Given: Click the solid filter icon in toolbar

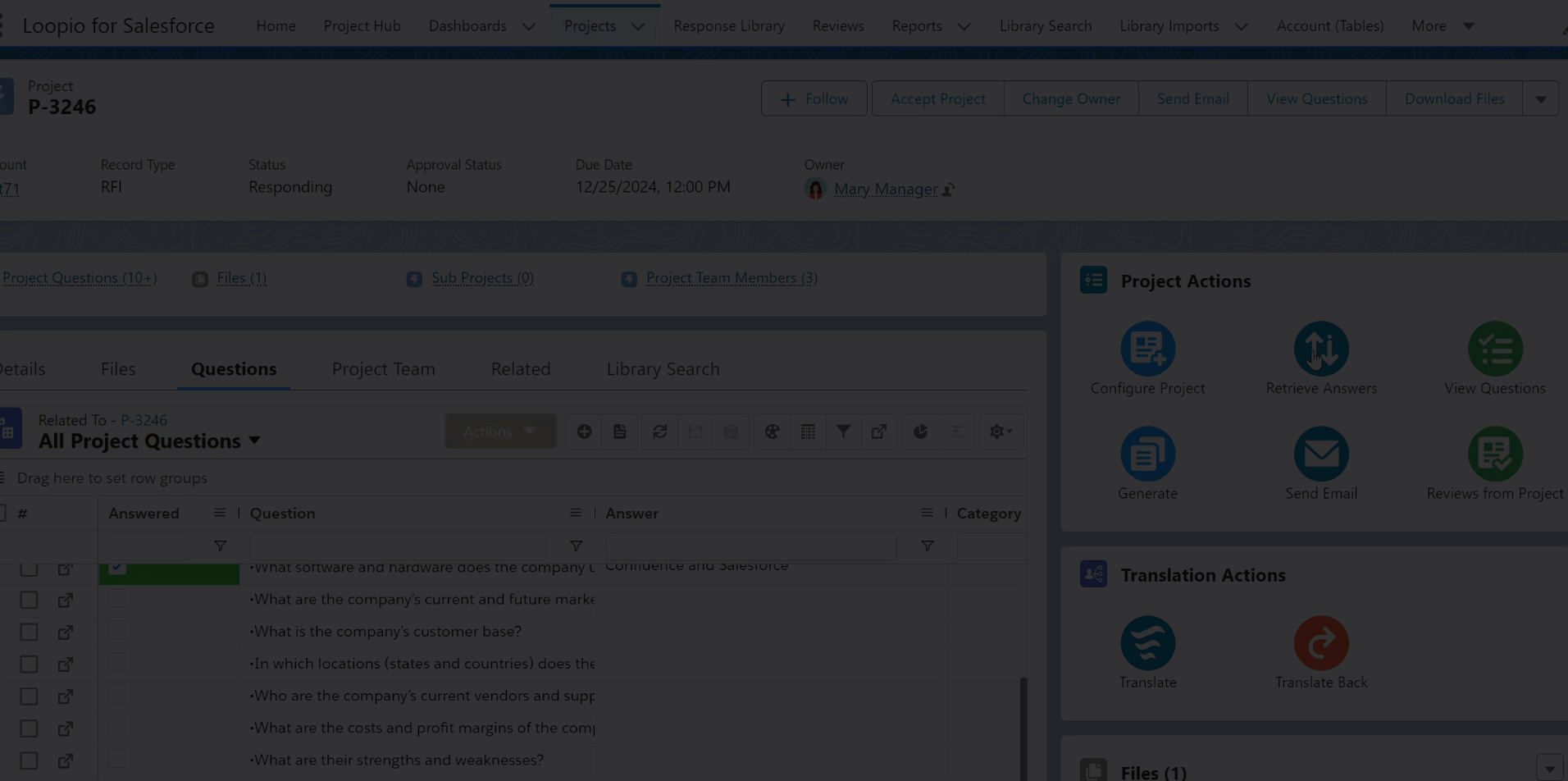Looking at the screenshot, I should click(843, 432).
